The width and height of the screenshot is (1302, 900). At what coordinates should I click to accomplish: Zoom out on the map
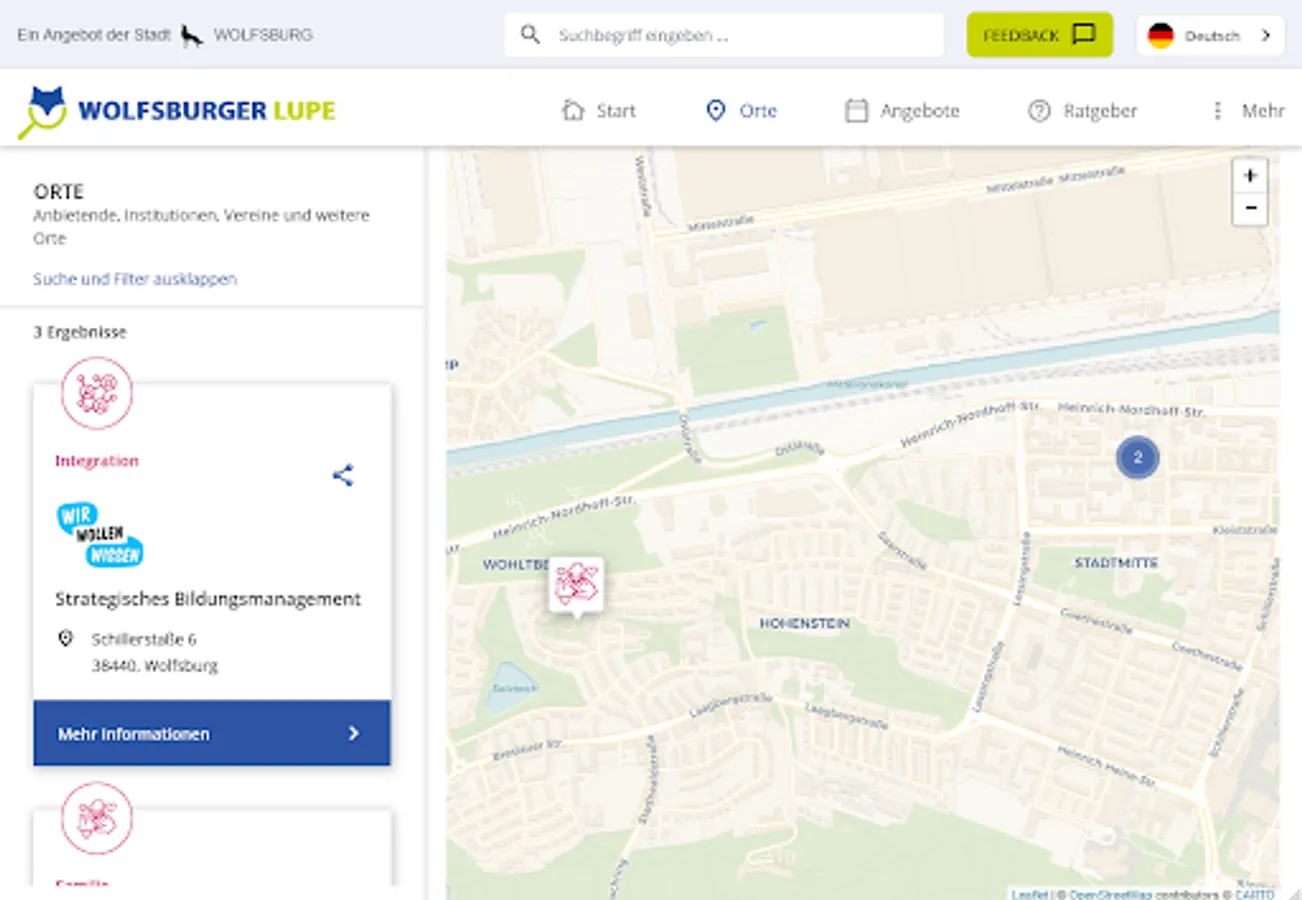(1250, 208)
